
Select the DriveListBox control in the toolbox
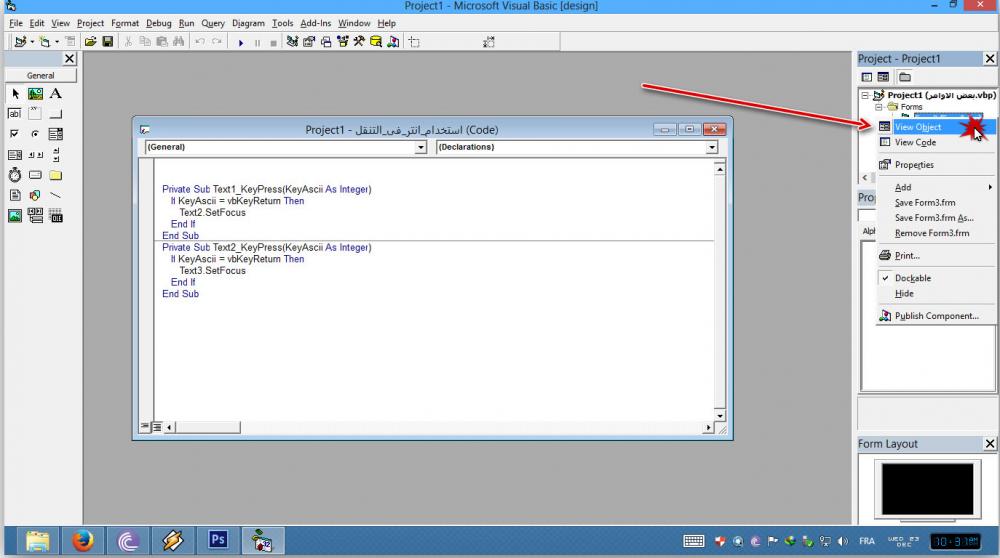coord(35,175)
